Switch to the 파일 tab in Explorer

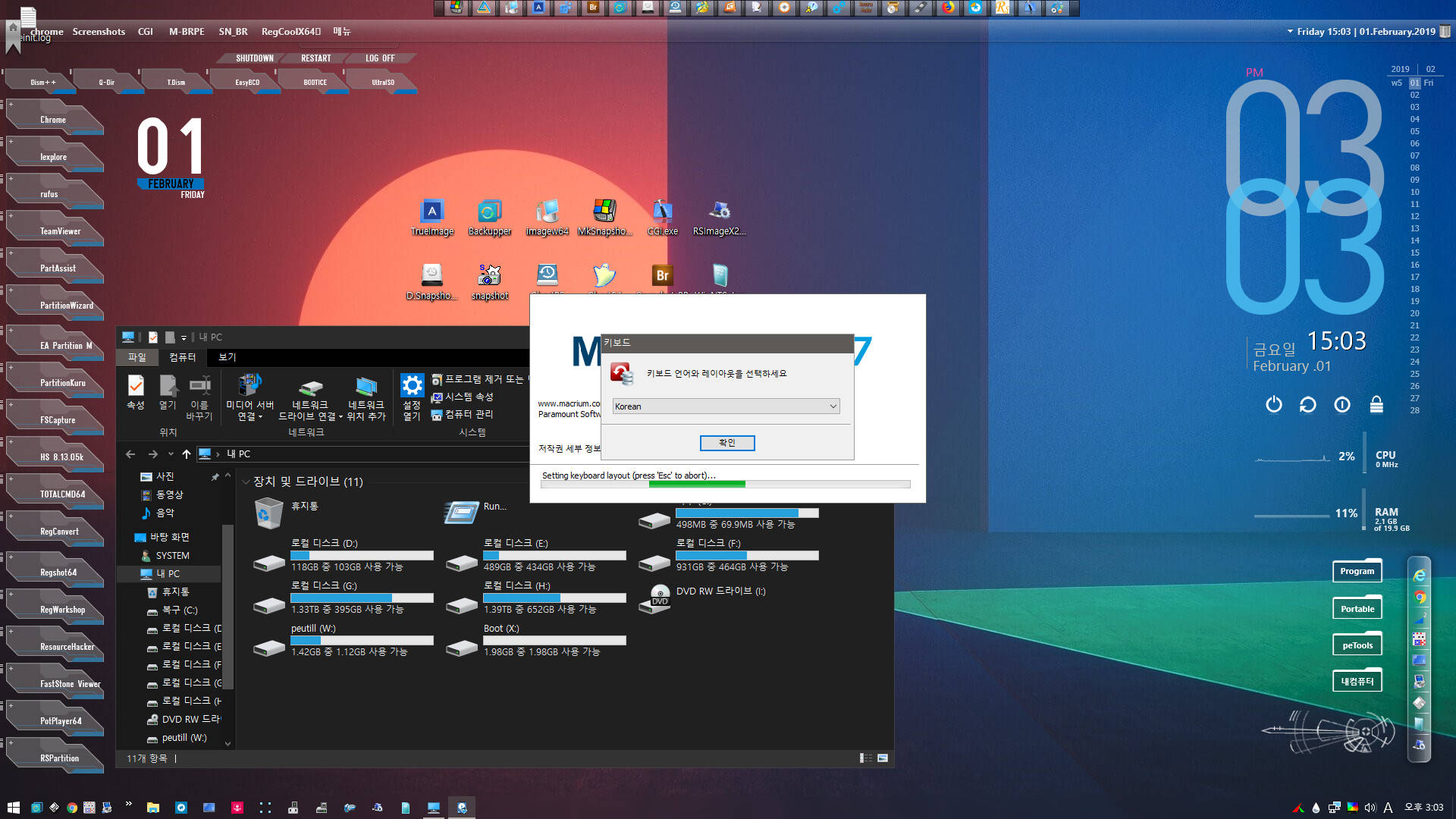(137, 357)
